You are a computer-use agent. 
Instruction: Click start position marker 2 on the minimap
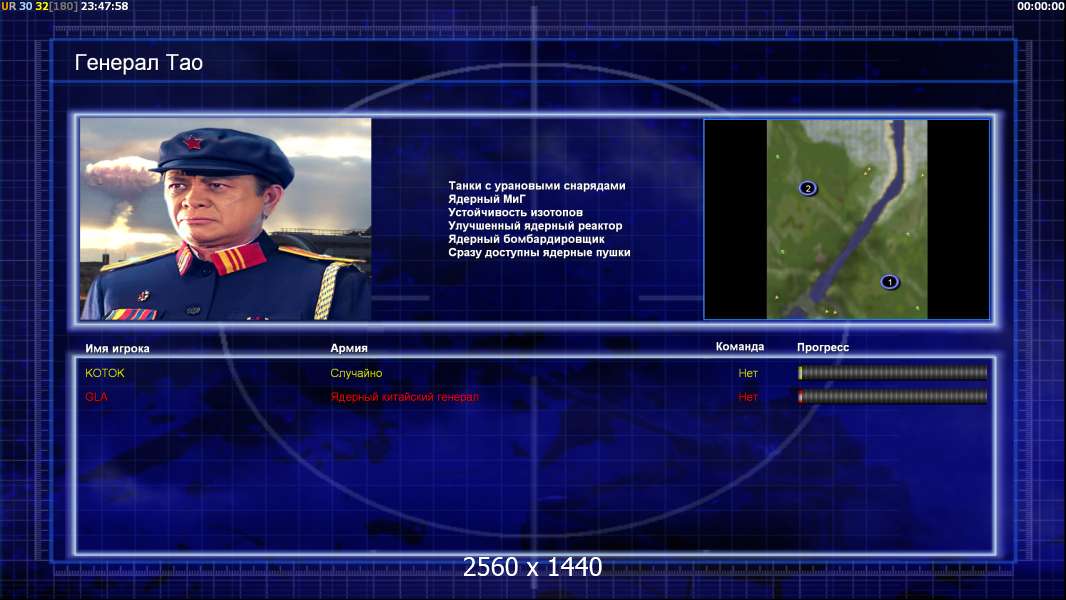[808, 188]
